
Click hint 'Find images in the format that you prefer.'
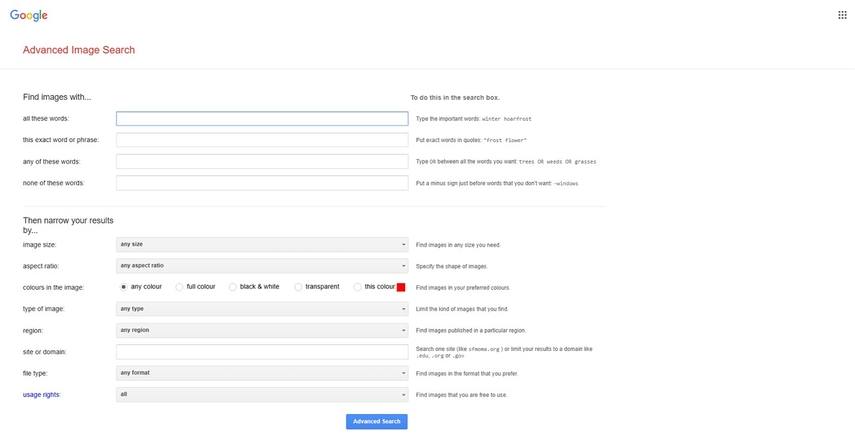467,373
